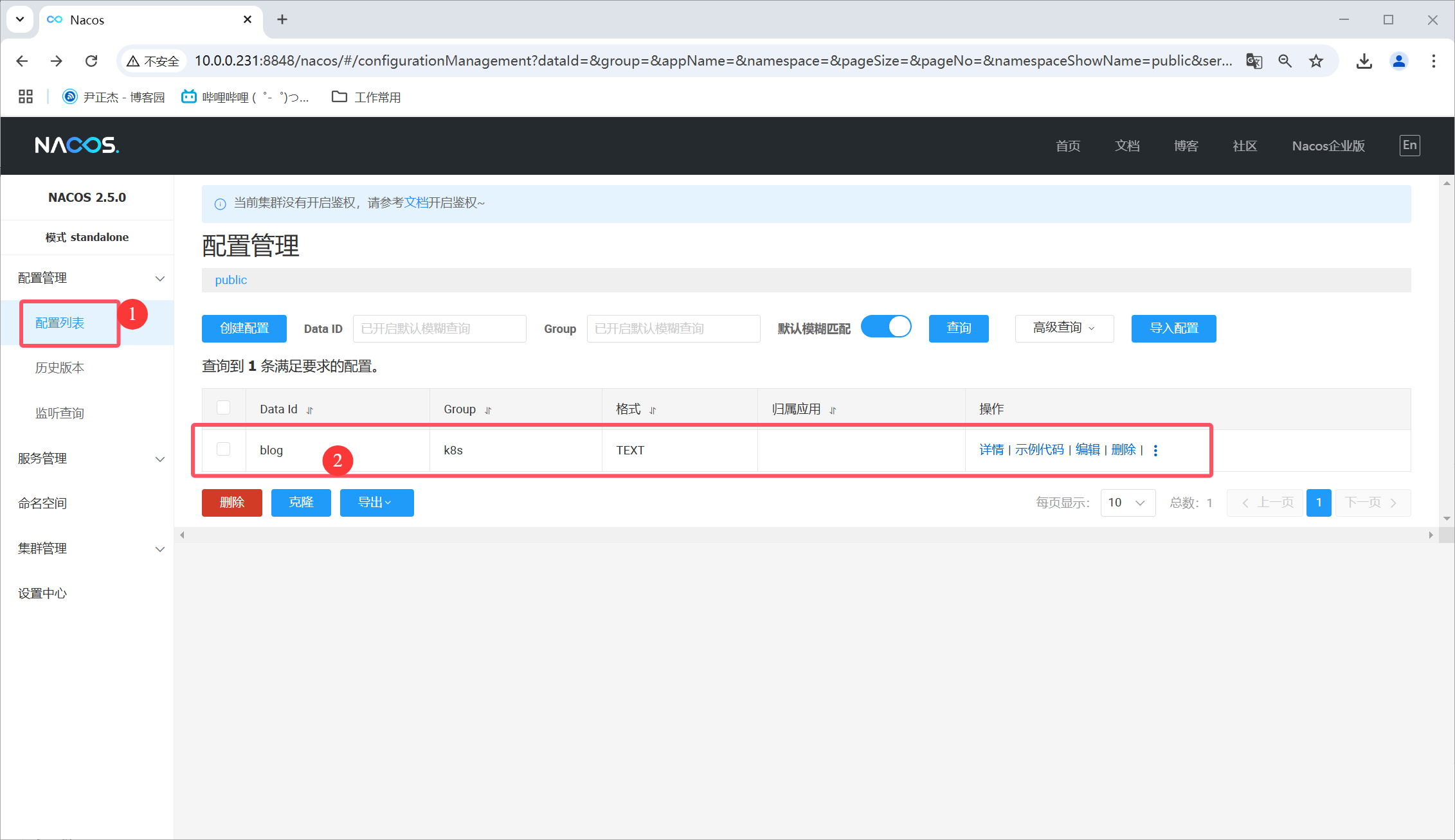Check the blog row checkbox
The height and width of the screenshot is (840, 1455).
click(223, 449)
